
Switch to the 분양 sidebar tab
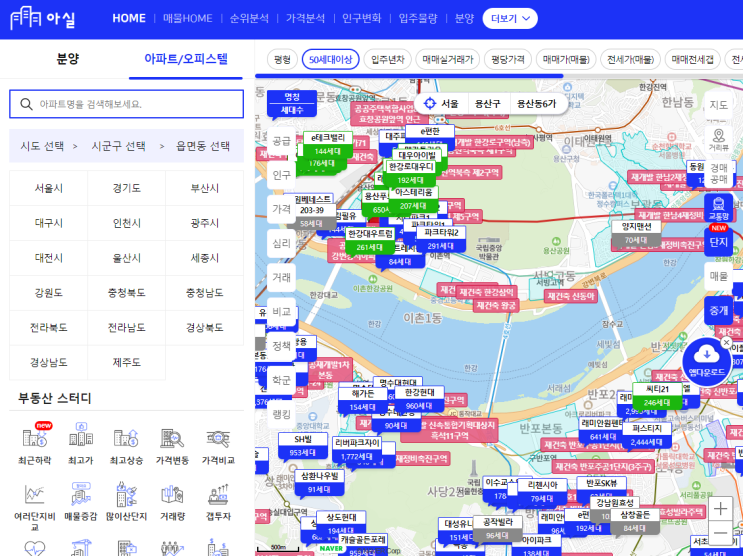pos(68,59)
